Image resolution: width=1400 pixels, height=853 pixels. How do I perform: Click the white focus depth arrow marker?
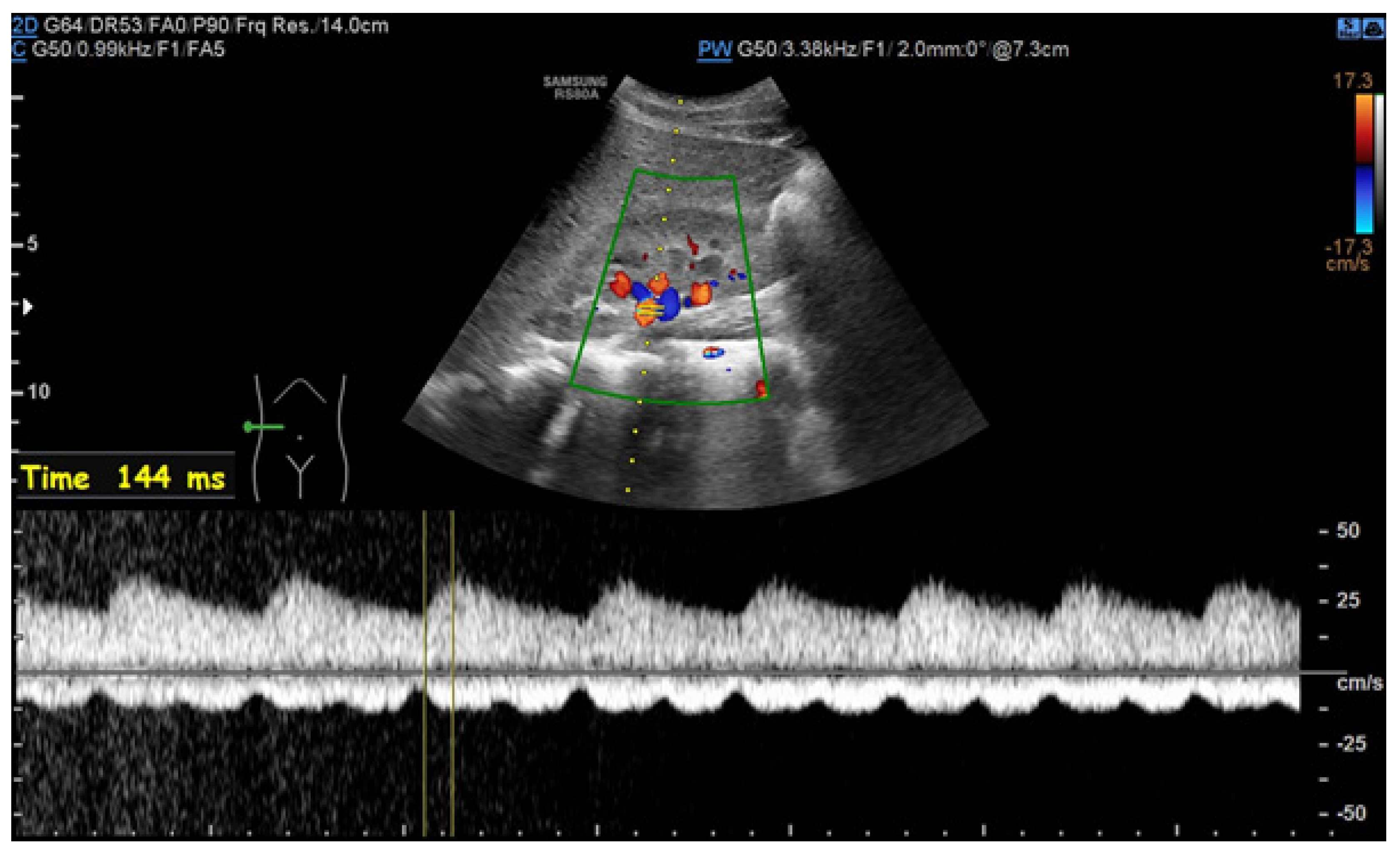tap(27, 307)
